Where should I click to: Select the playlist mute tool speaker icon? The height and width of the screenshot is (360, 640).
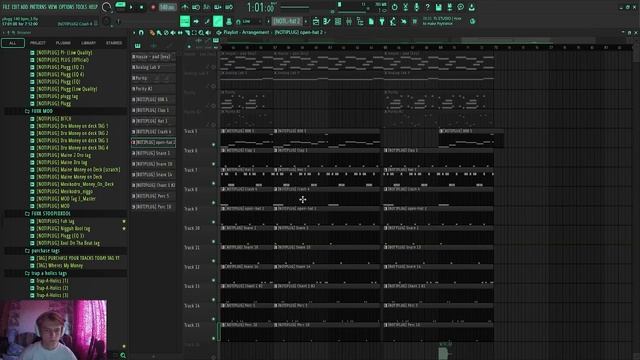(x=173, y=33)
